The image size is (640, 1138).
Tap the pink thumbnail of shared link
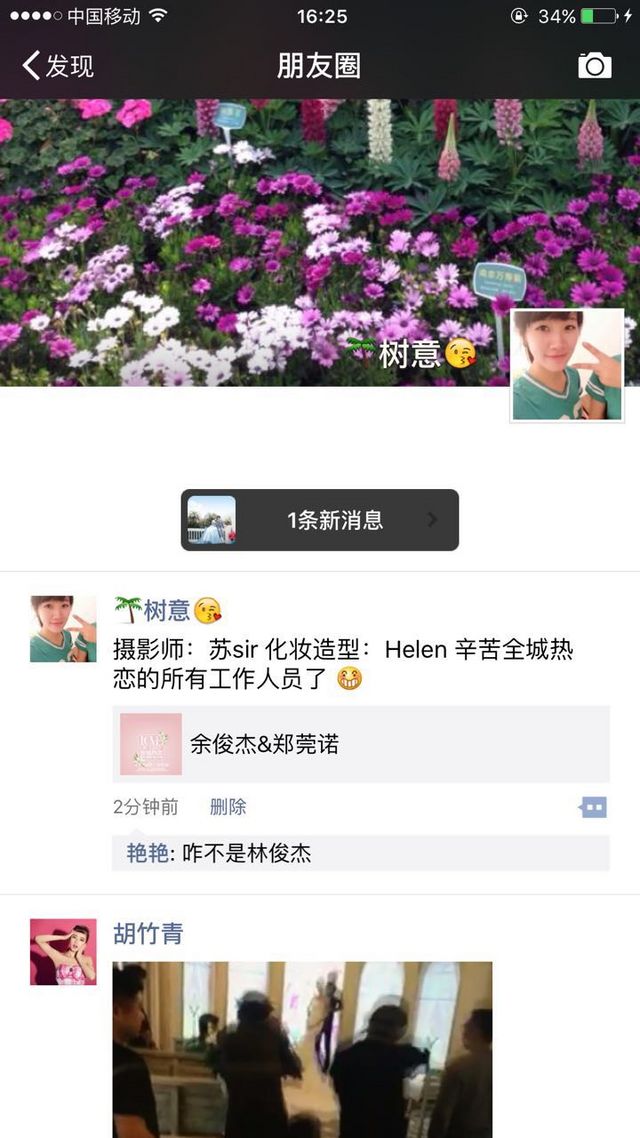click(151, 744)
